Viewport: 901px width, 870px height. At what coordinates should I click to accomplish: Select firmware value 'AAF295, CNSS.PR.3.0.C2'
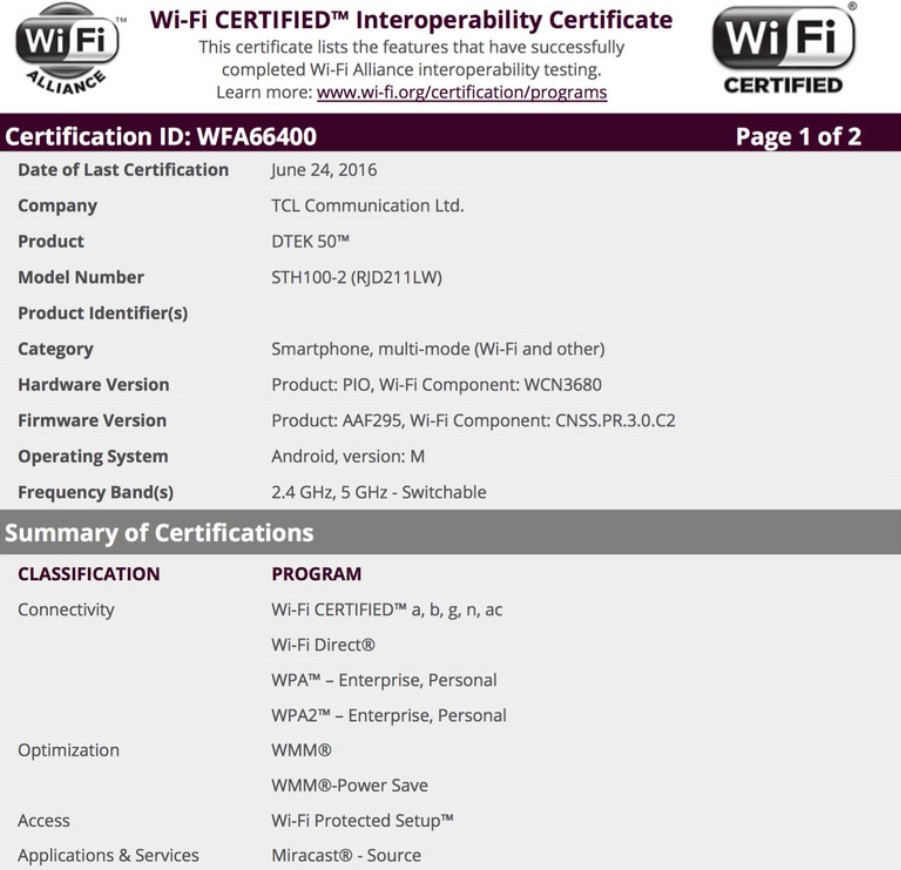[x=473, y=421]
